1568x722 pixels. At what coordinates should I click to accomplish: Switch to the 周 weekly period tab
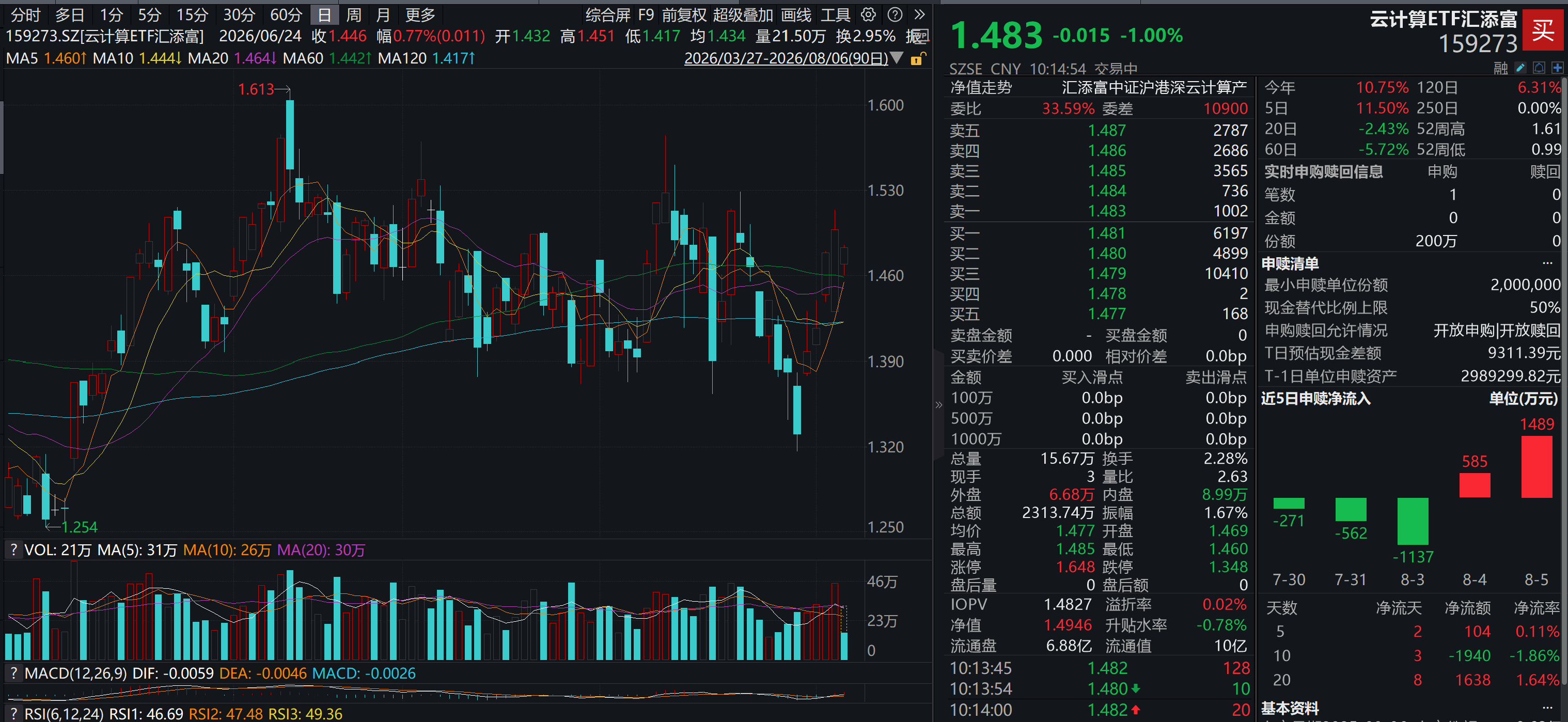click(x=354, y=14)
